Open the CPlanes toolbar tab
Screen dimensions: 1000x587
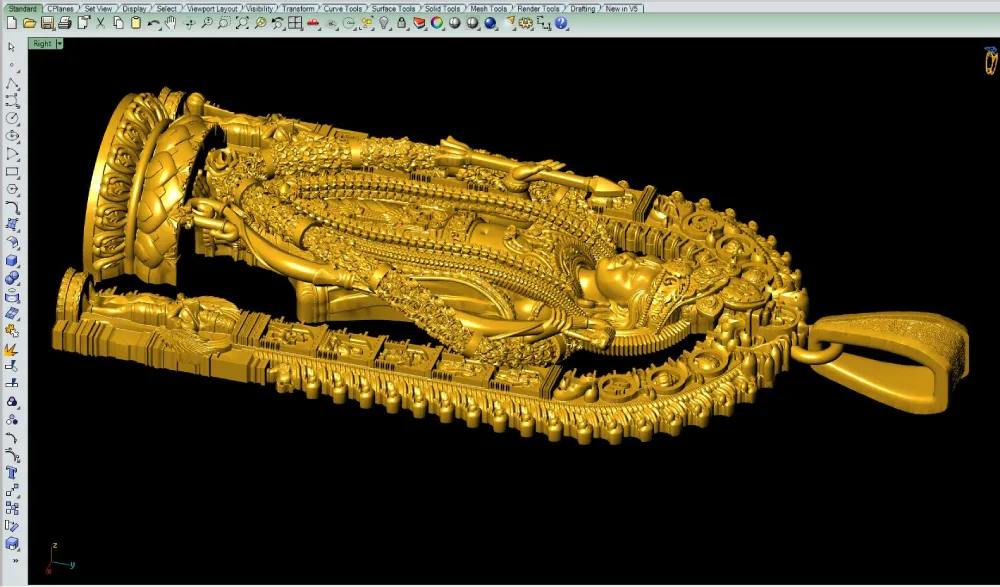point(61,8)
